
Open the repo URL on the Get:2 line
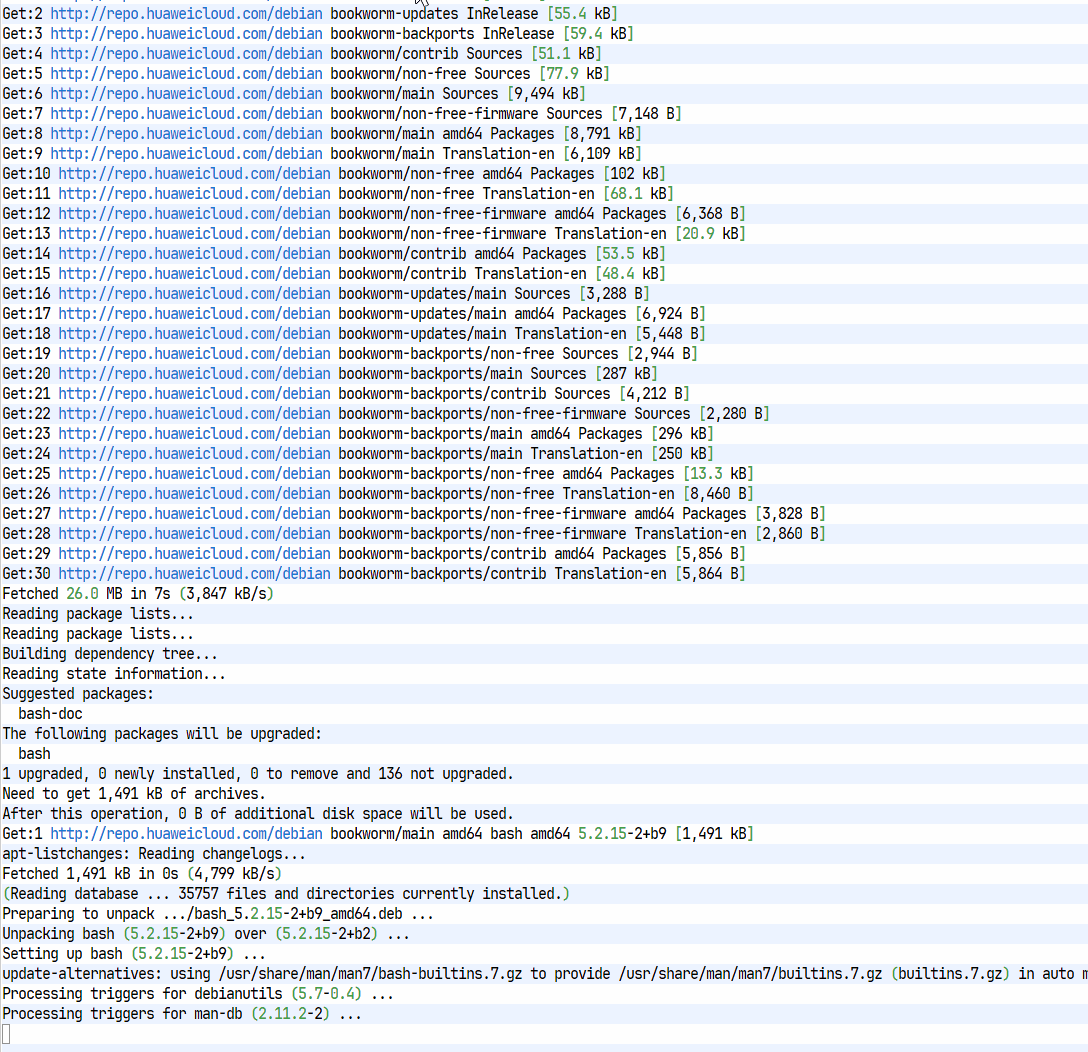(186, 14)
